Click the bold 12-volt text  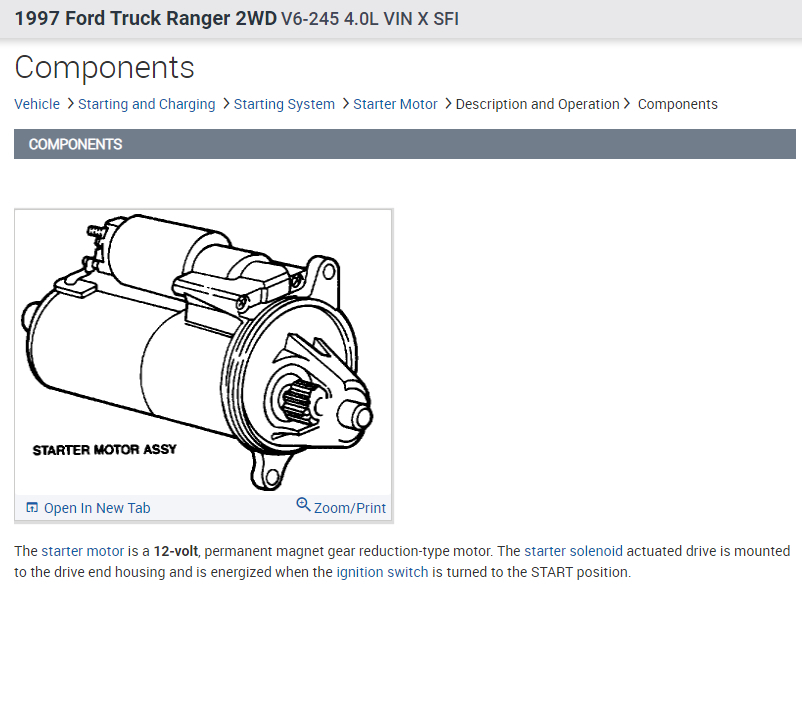click(x=175, y=551)
